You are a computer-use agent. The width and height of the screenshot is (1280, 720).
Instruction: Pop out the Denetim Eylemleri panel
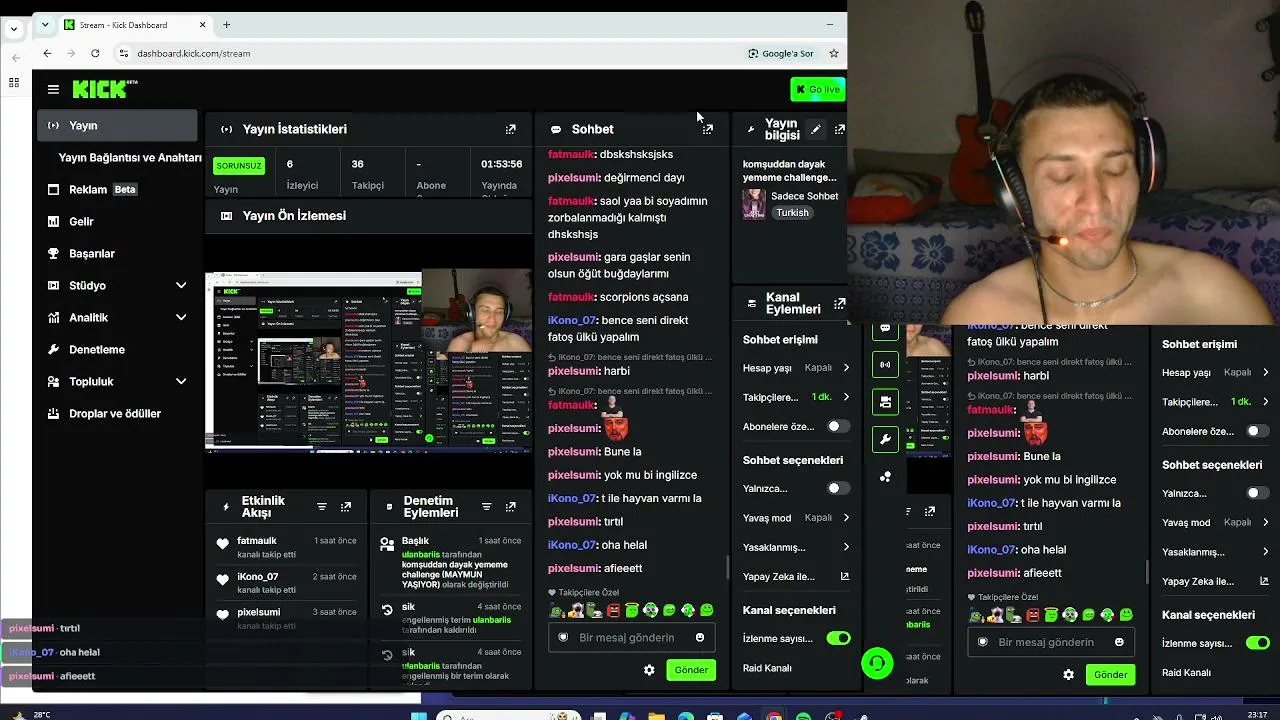click(510, 507)
